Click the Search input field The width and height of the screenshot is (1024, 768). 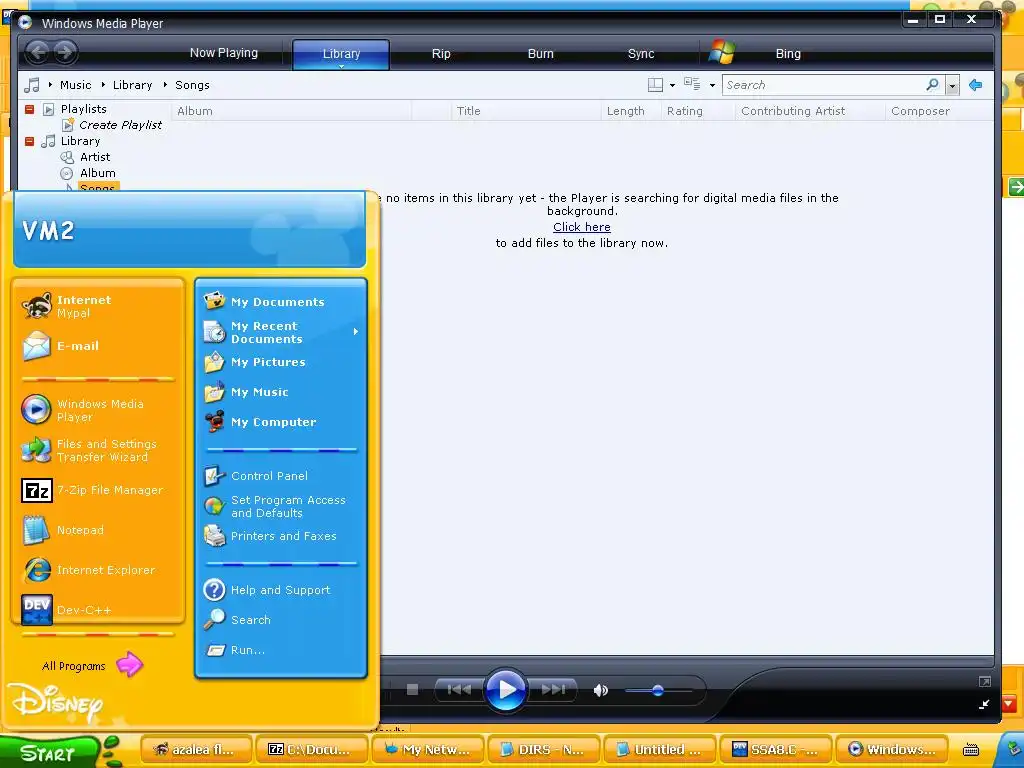click(824, 85)
